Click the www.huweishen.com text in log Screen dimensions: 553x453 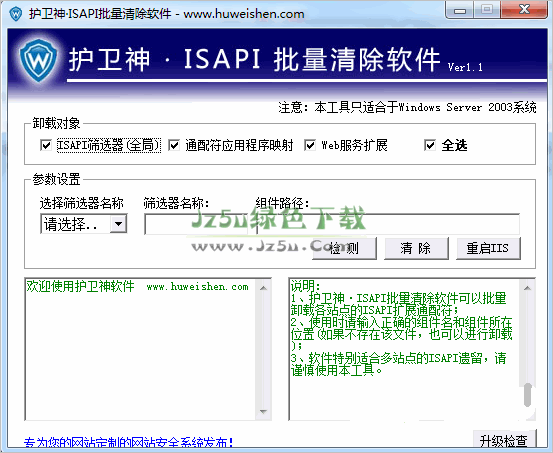[198, 287]
